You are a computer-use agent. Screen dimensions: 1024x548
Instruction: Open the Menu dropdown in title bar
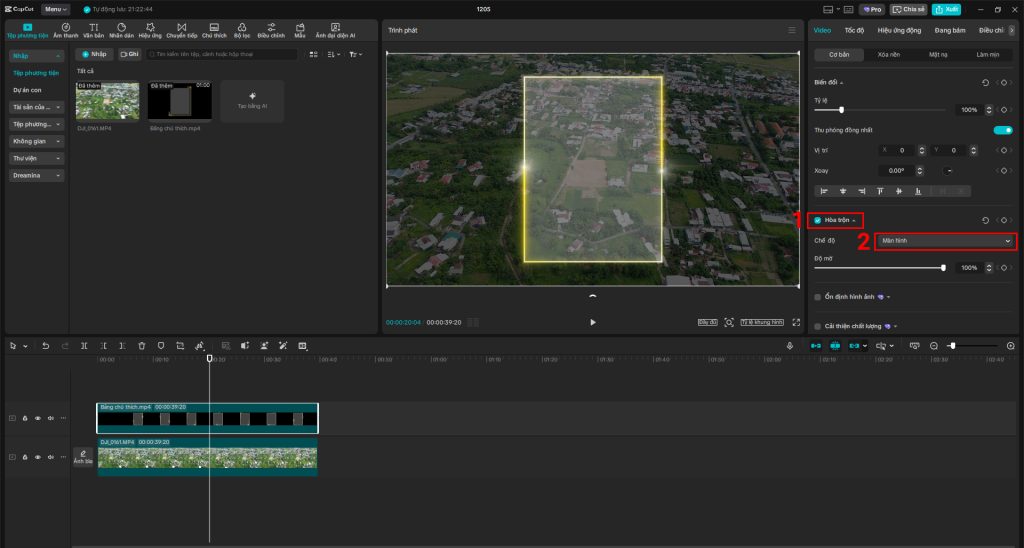[56, 9]
